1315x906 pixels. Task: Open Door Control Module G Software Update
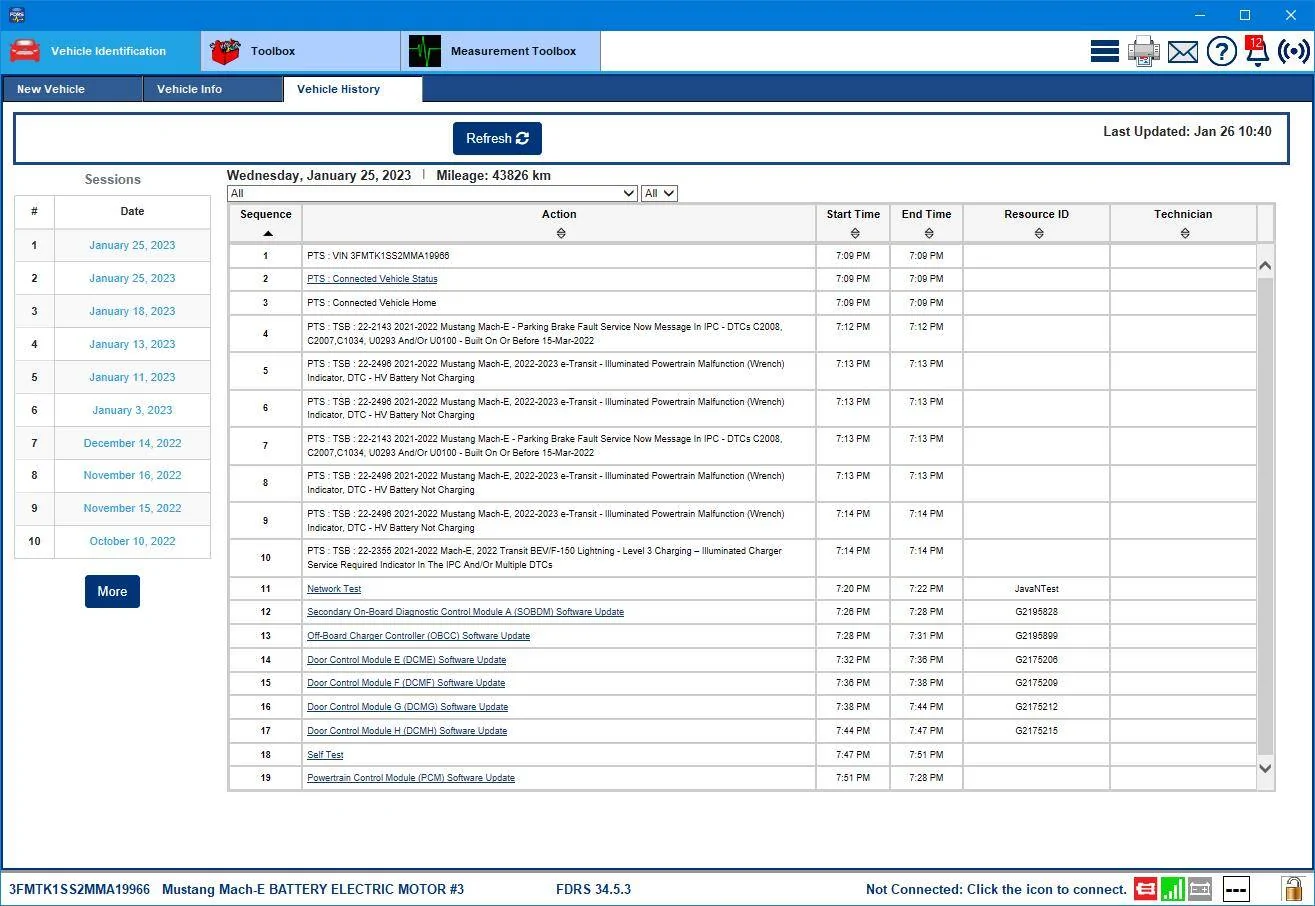[407, 707]
